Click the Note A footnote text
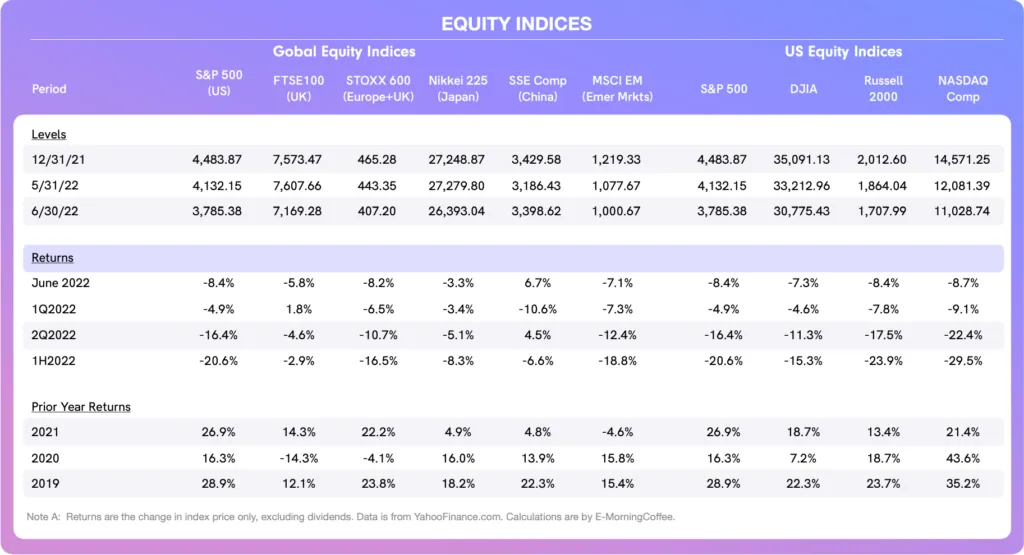This screenshot has width=1024, height=555. 351,516
